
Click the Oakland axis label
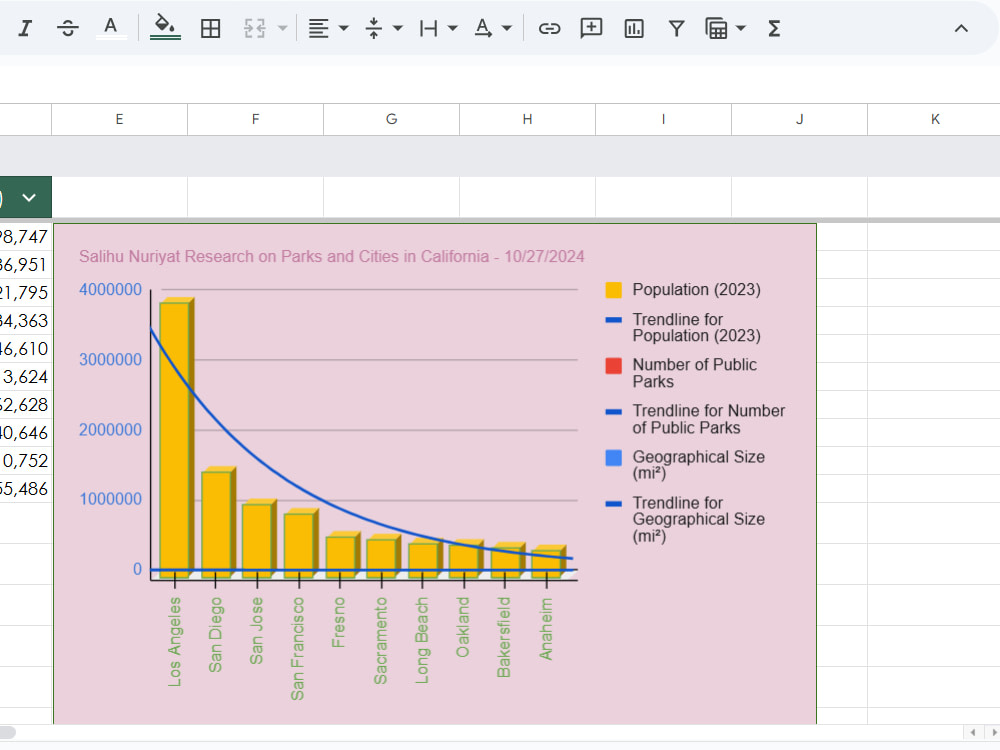click(463, 627)
